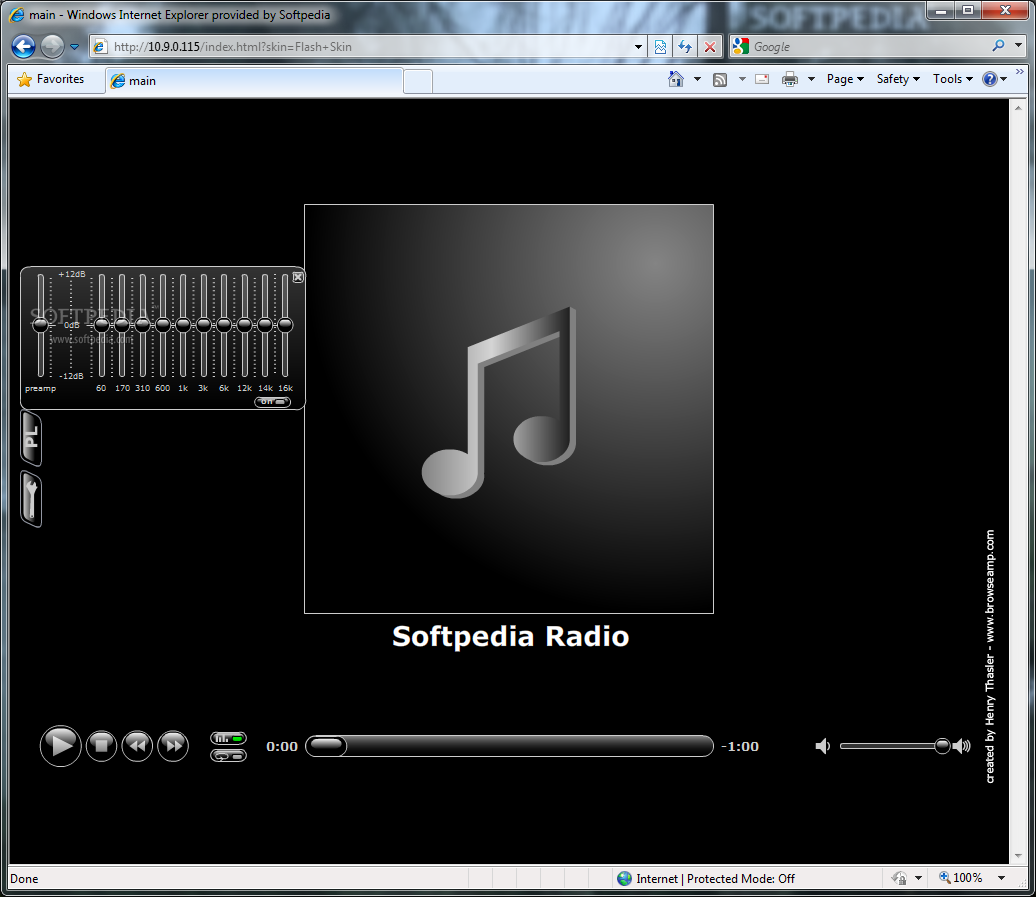
Task: Click the 170 Hz band slider knob
Action: coord(122,324)
